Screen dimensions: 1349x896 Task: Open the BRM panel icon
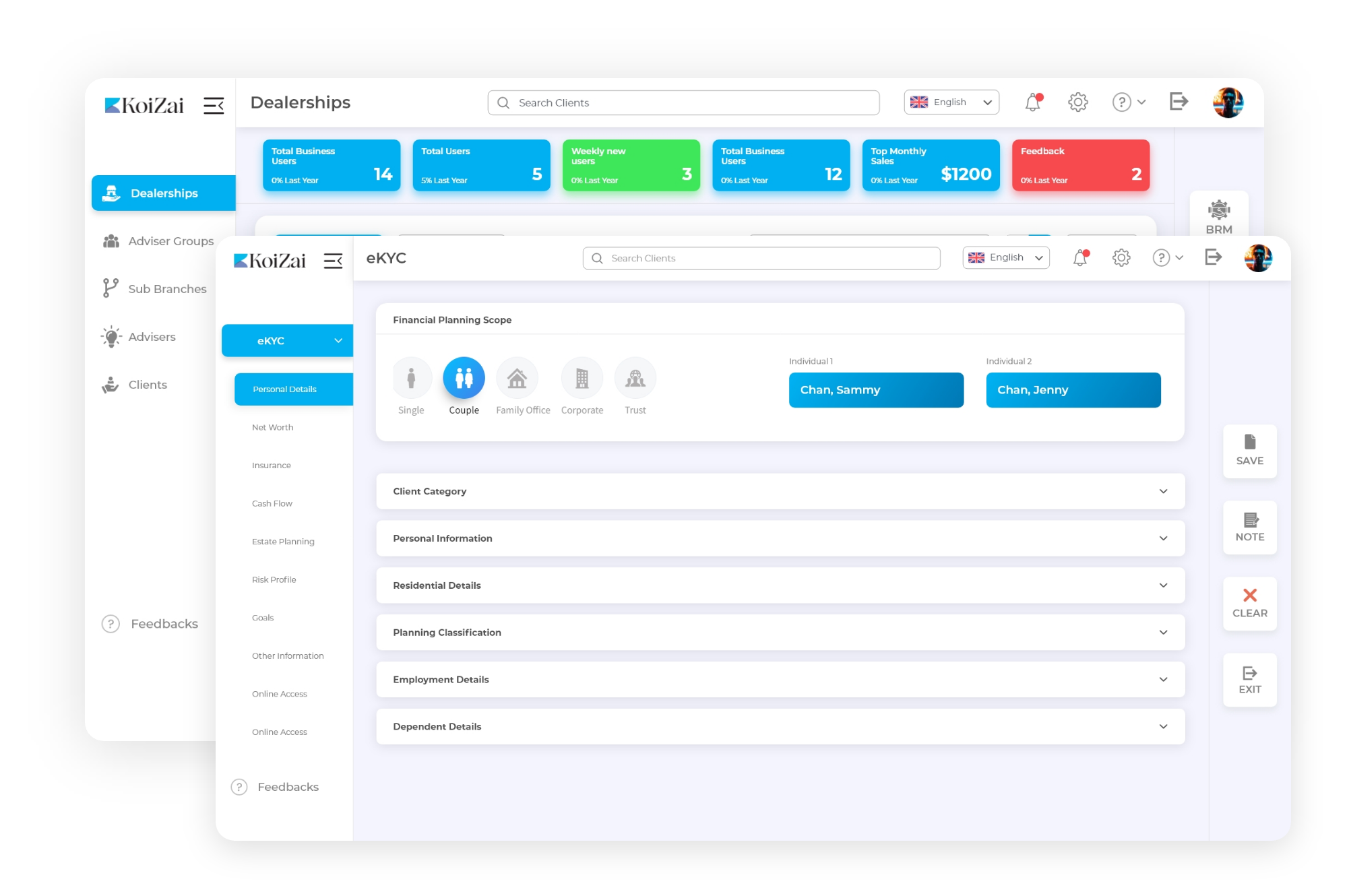click(1218, 211)
